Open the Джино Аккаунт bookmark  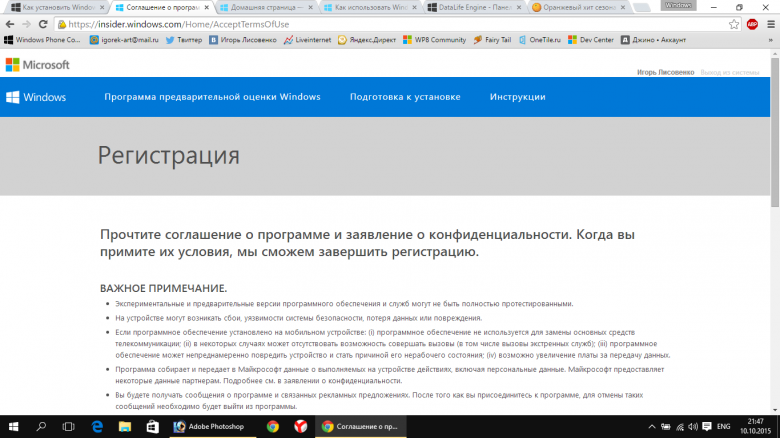(x=653, y=40)
